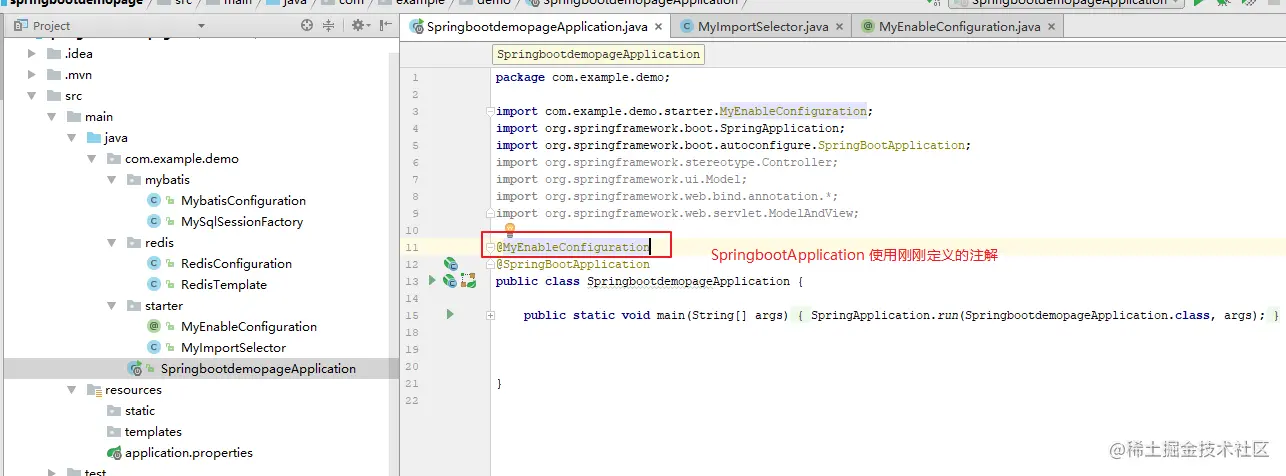The image size is (1286, 476).
Task: Select RedisConfiguration class in tree
Action: pos(236,264)
